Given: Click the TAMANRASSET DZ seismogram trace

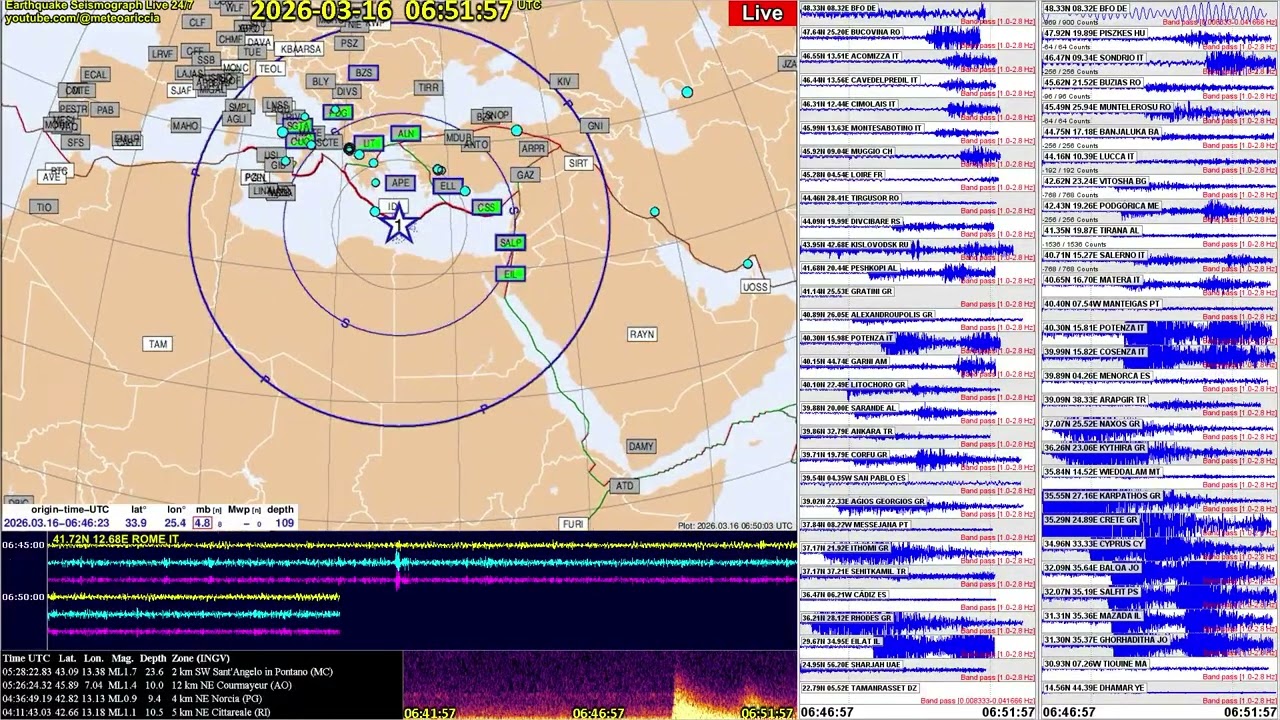Looking at the screenshot, I should click(917, 692).
